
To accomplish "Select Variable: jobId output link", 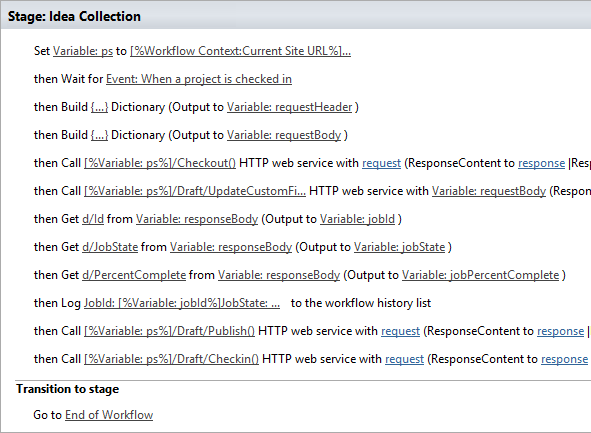I will pos(358,219).
